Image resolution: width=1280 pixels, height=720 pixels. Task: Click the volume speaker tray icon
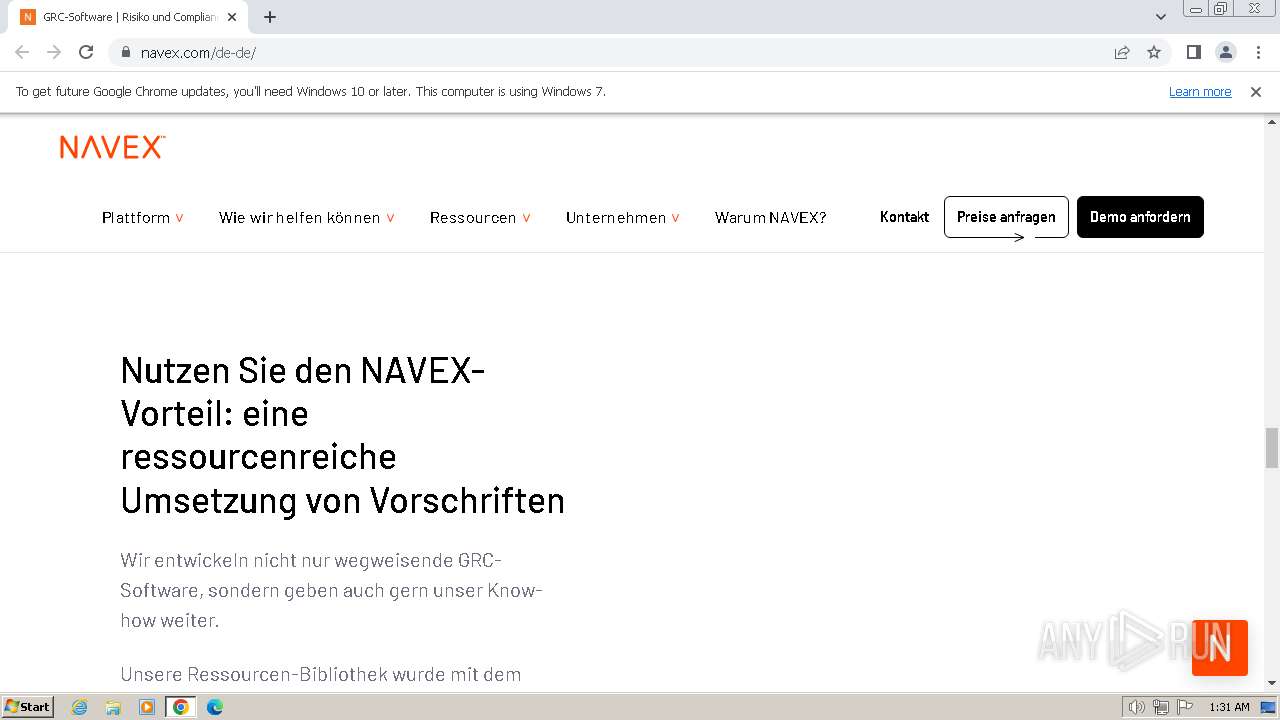1136,707
